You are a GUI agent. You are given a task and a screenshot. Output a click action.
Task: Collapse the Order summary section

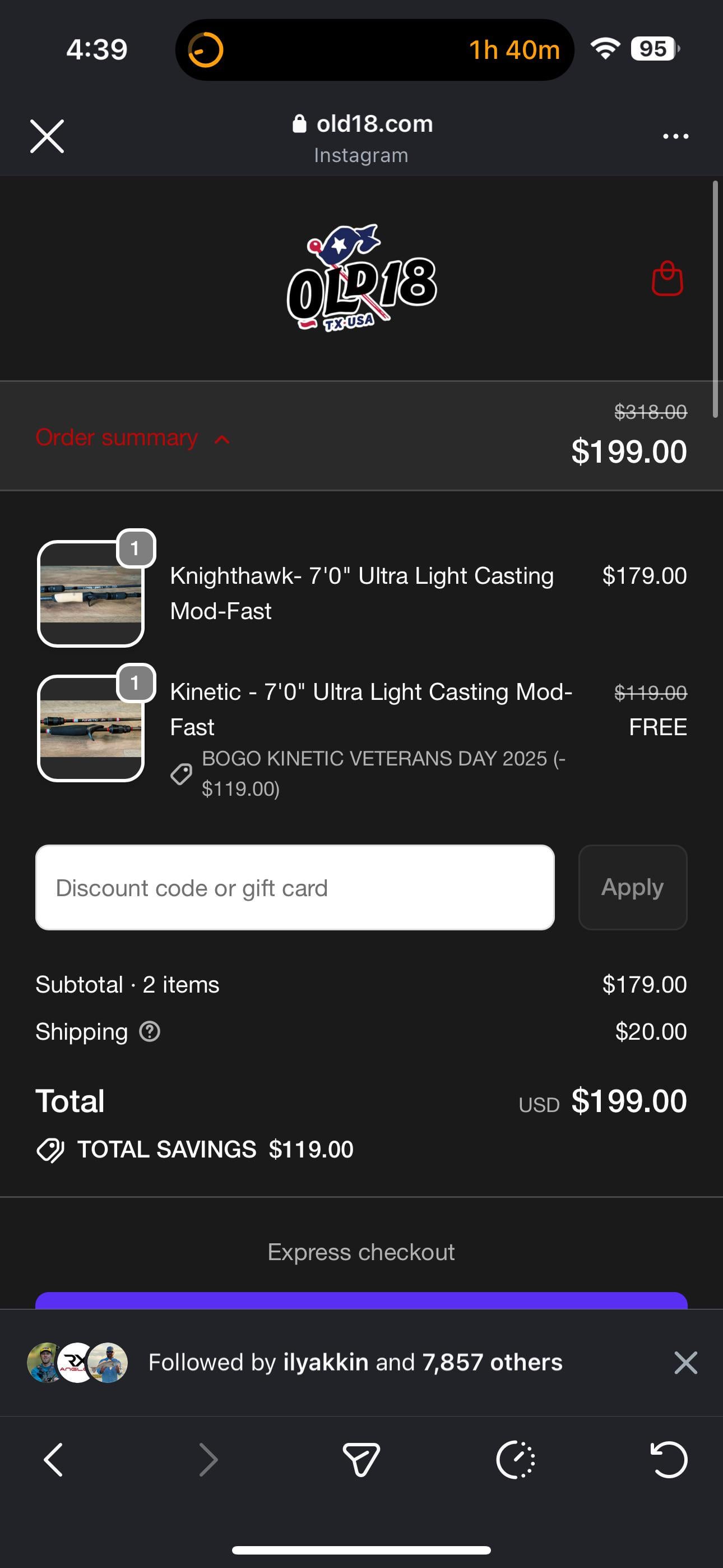point(133,437)
